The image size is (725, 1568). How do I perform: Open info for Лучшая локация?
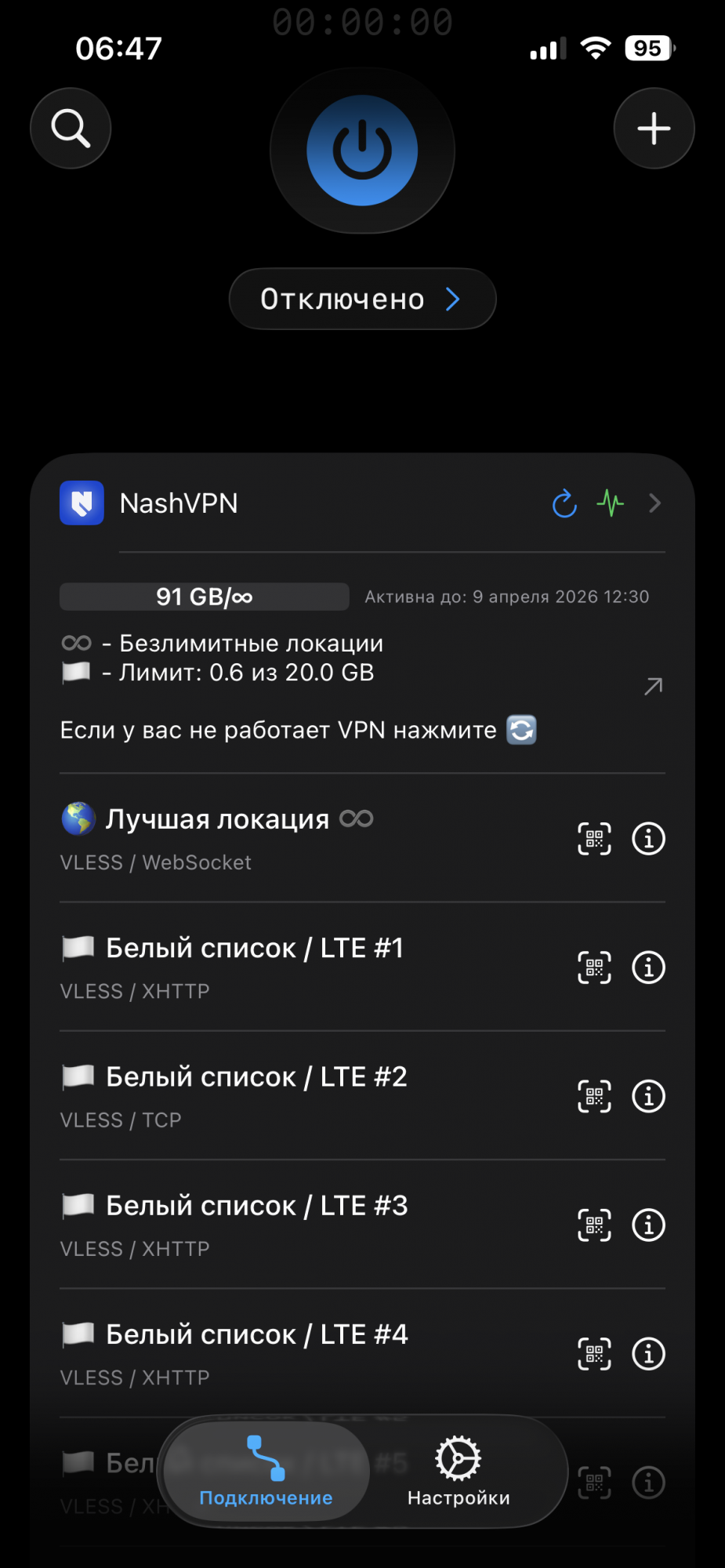[648, 839]
